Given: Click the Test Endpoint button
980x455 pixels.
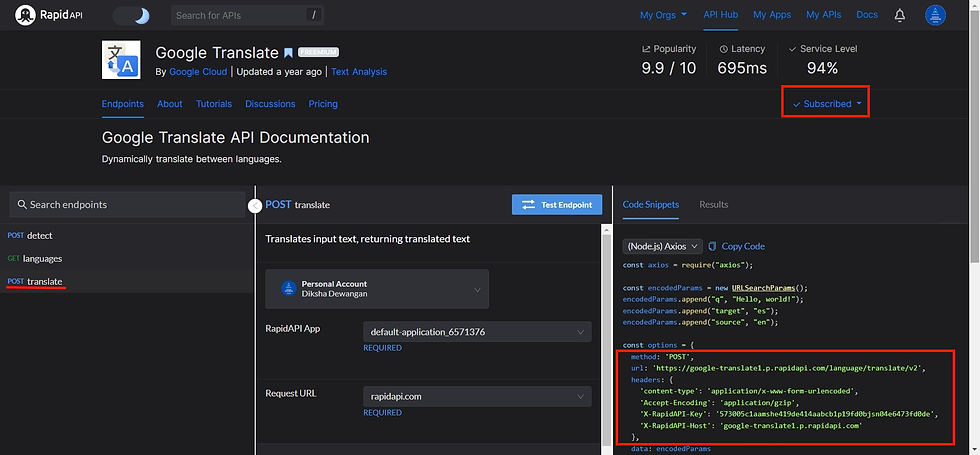Looking at the screenshot, I should (x=557, y=204).
